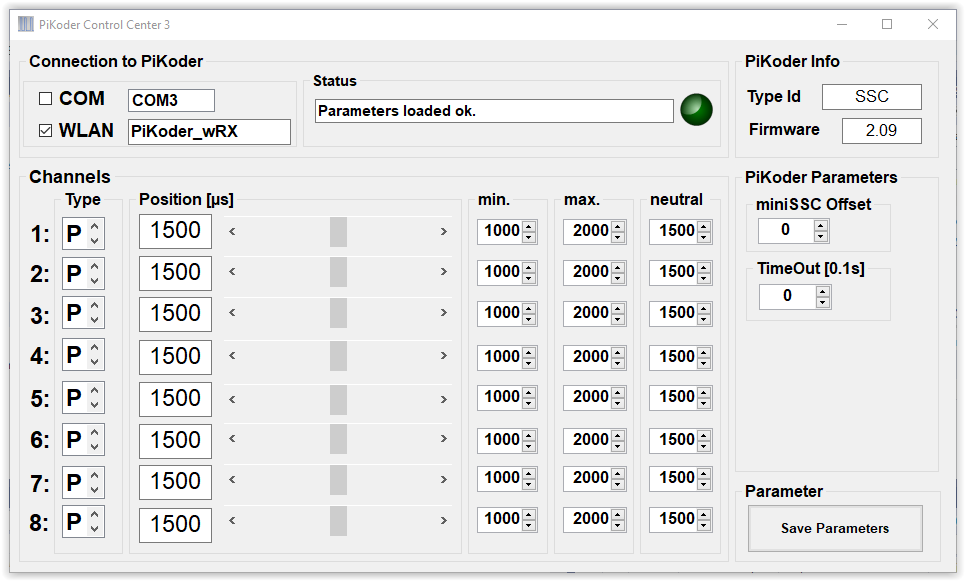Increase TimeOut value
This screenshot has height=581, width=965.
(823, 292)
